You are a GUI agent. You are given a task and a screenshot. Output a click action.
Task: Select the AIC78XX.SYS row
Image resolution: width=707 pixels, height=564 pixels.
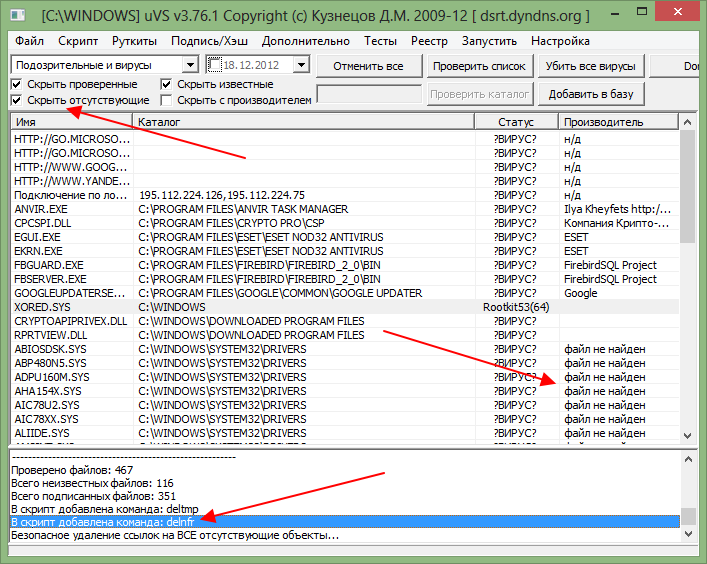[x=345, y=419]
